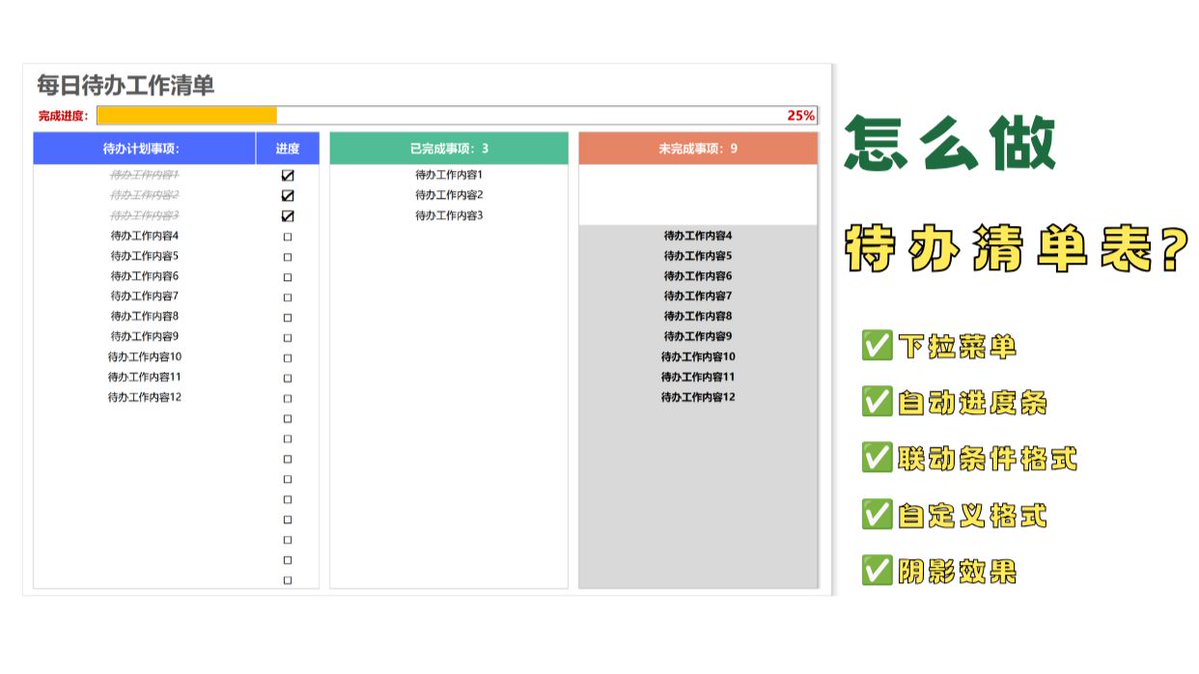Select the 完成进度 label
The image size is (1199, 674).
[63, 116]
